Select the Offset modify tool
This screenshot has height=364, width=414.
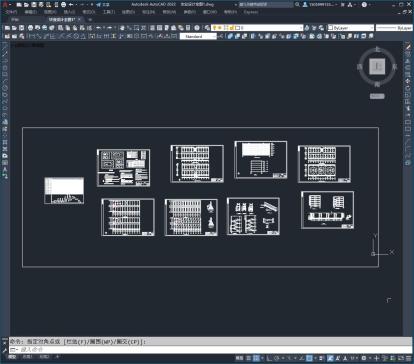click(x=408, y=68)
